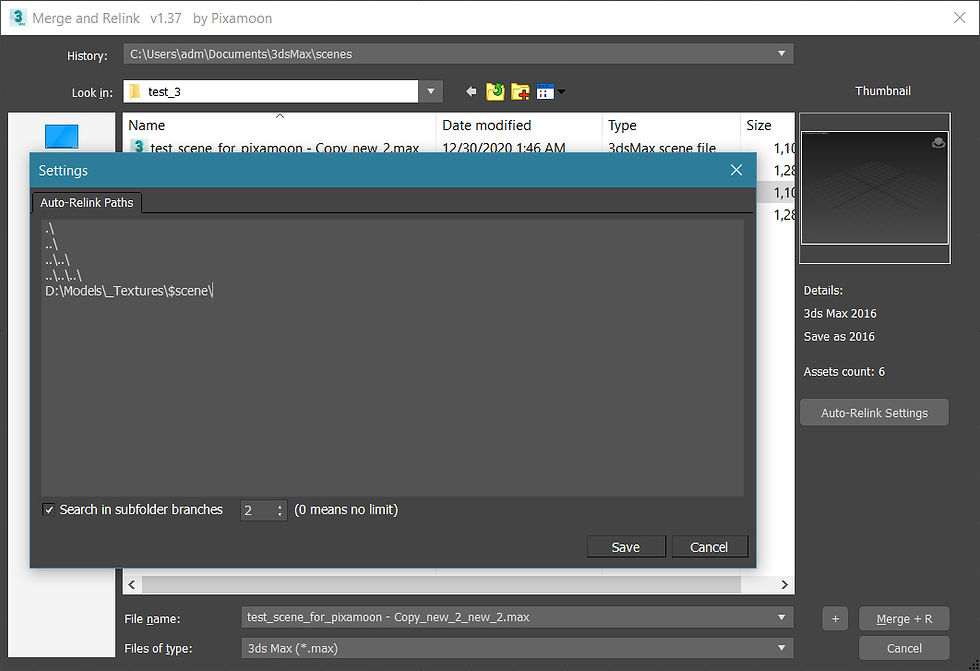
Task: Click the 'Assets count: 6' text
Action: click(844, 372)
